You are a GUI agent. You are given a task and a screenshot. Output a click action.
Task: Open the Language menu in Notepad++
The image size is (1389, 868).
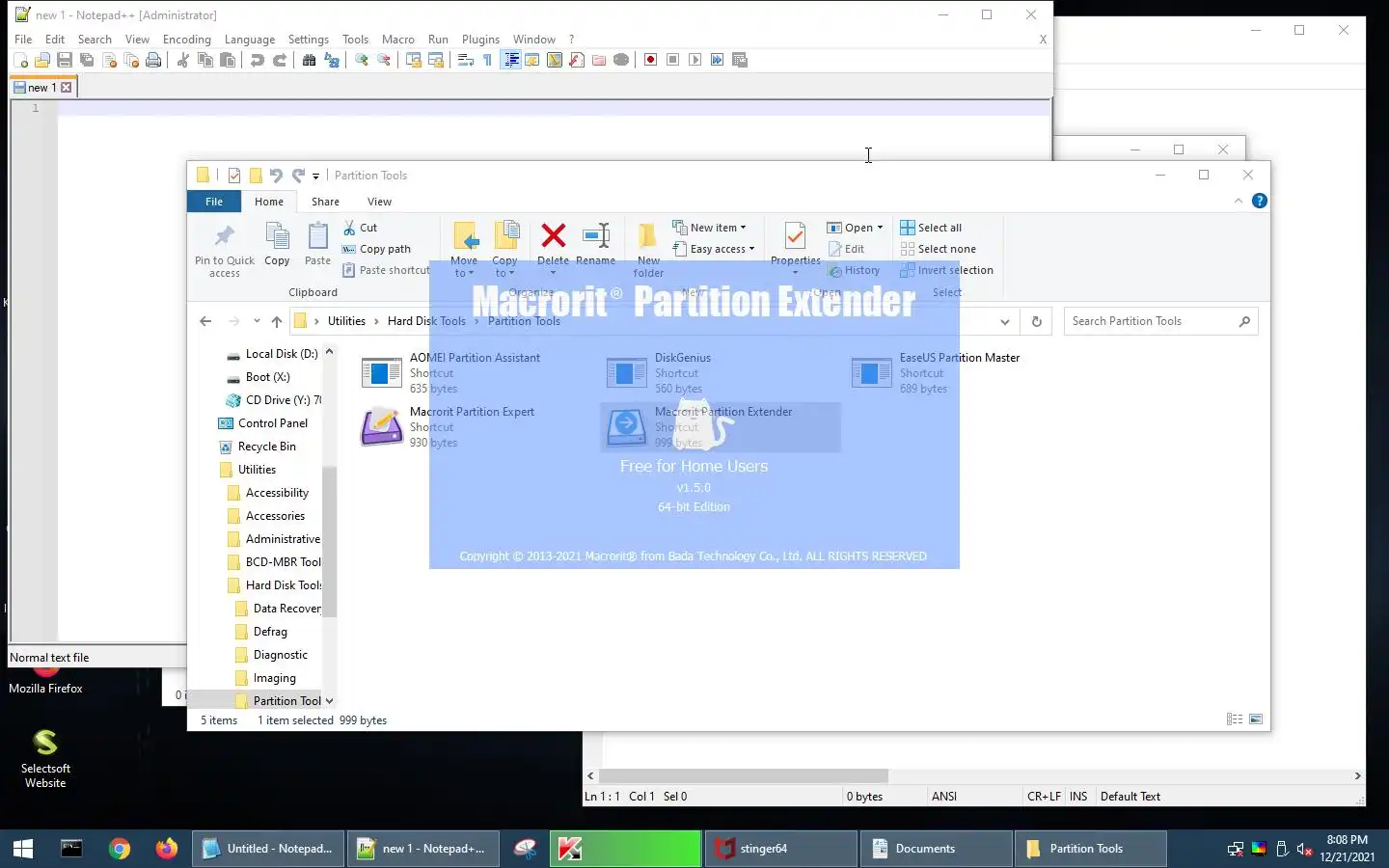point(250,40)
